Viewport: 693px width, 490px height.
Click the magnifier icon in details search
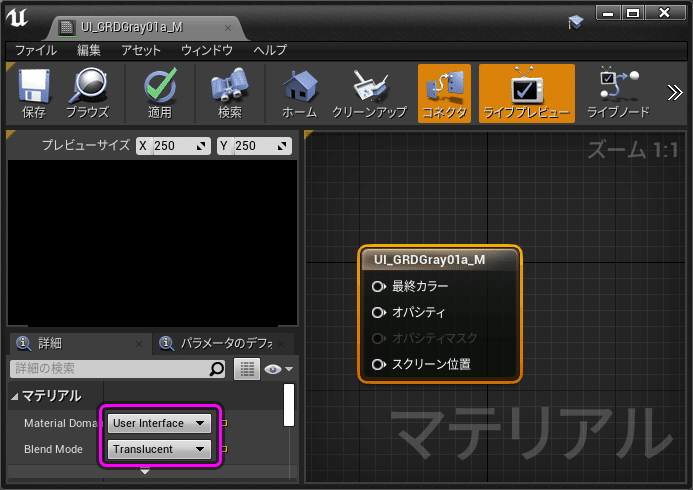coord(217,368)
